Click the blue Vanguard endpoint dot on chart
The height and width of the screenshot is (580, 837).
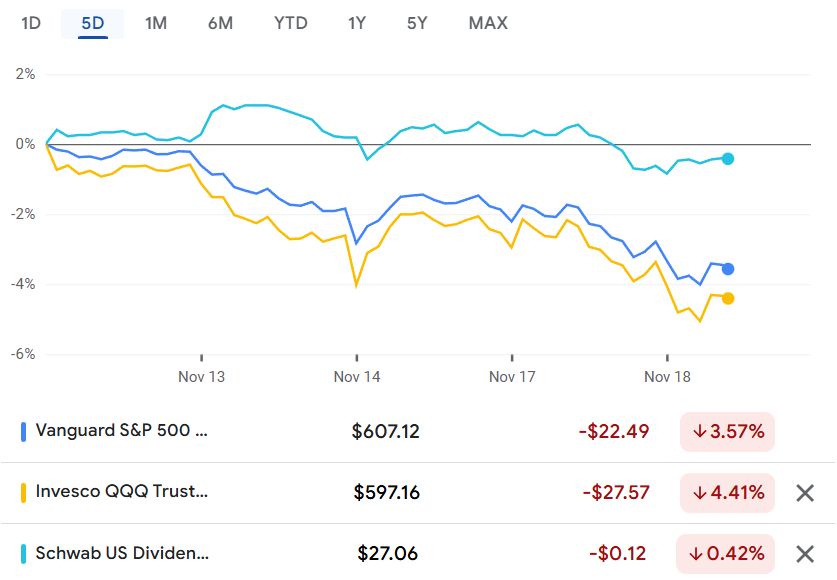pyautogui.click(x=728, y=269)
